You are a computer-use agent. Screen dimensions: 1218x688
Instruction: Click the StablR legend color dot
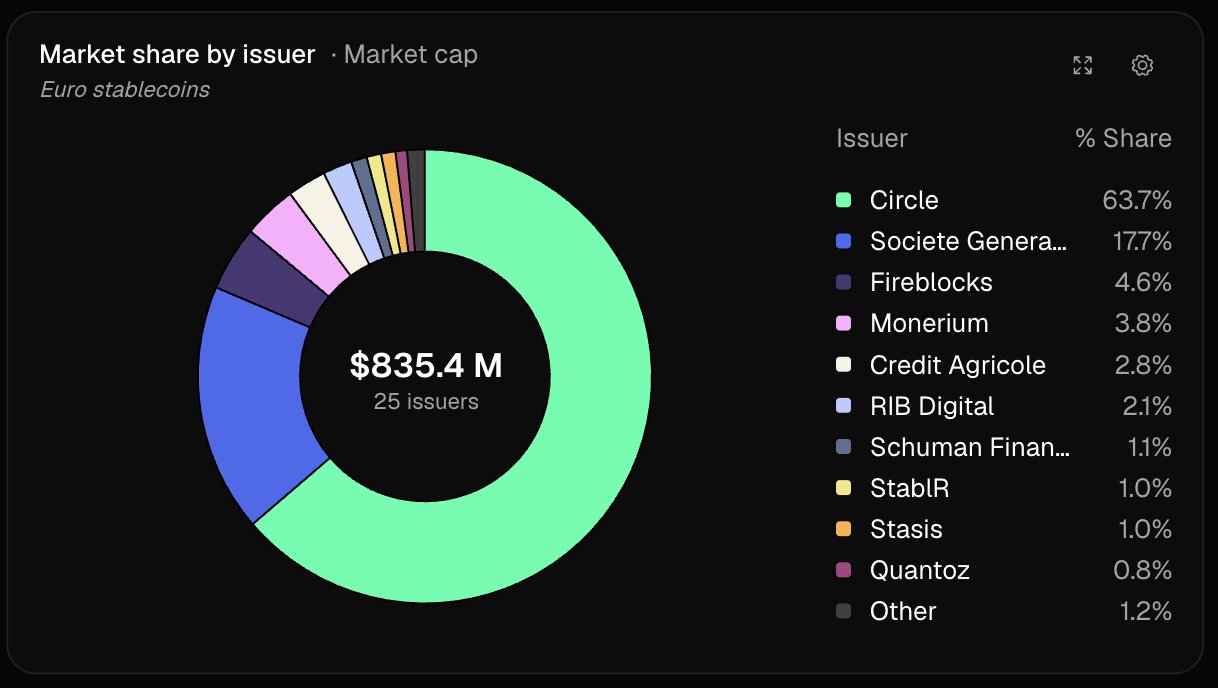pos(843,488)
